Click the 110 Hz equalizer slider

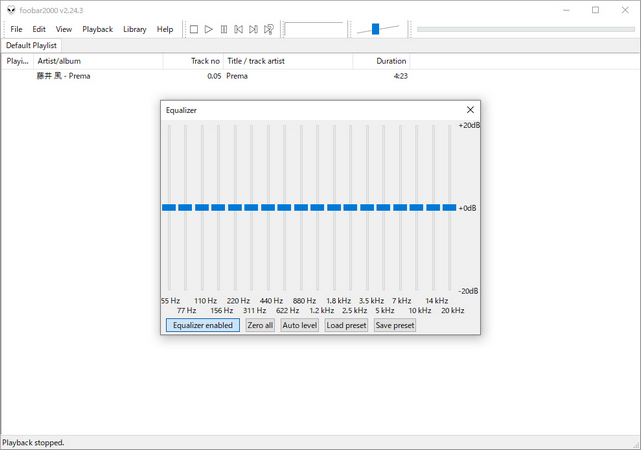(202, 208)
